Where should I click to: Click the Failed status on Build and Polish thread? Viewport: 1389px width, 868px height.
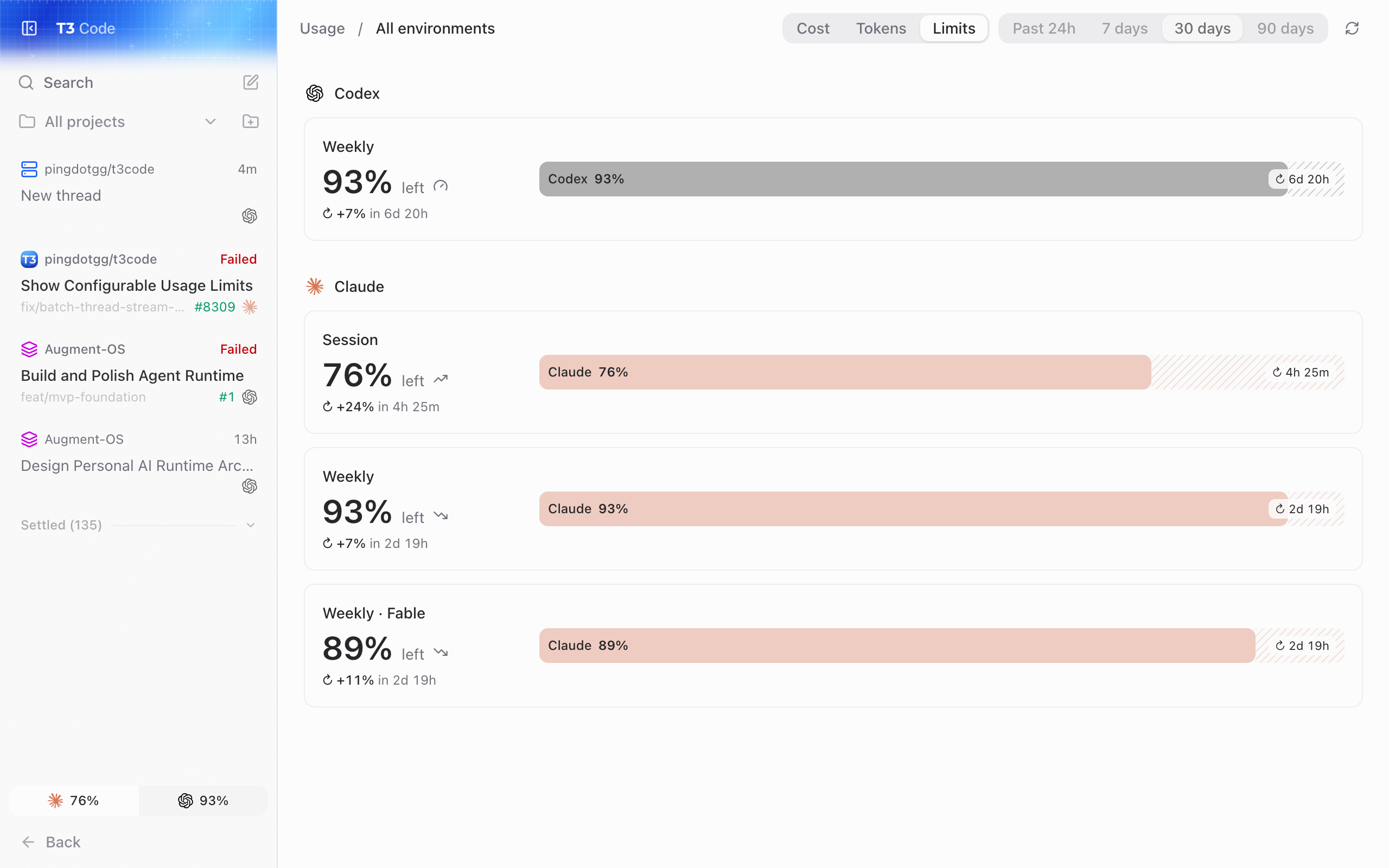tap(238, 349)
